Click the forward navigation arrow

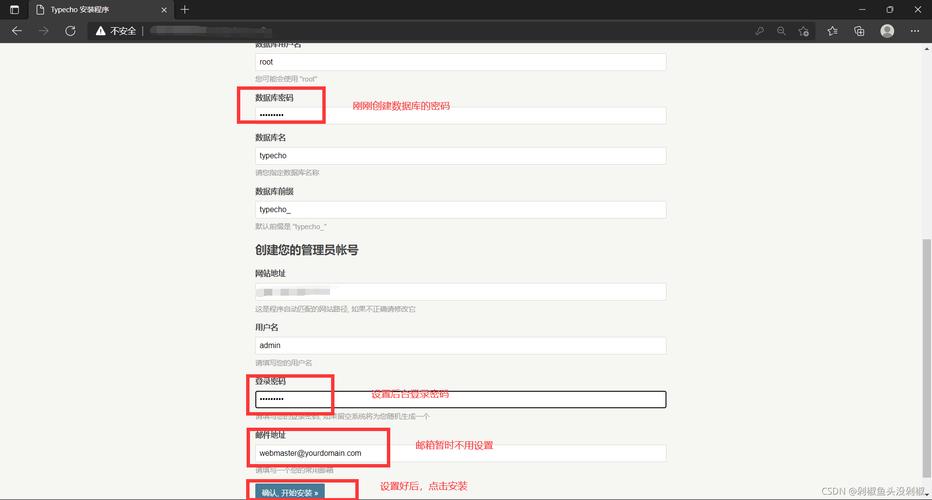43,31
